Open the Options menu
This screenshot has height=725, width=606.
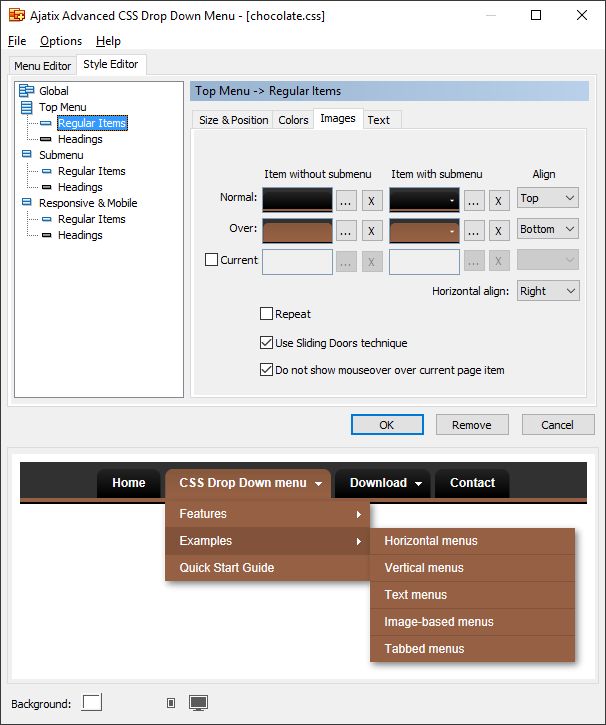click(61, 41)
